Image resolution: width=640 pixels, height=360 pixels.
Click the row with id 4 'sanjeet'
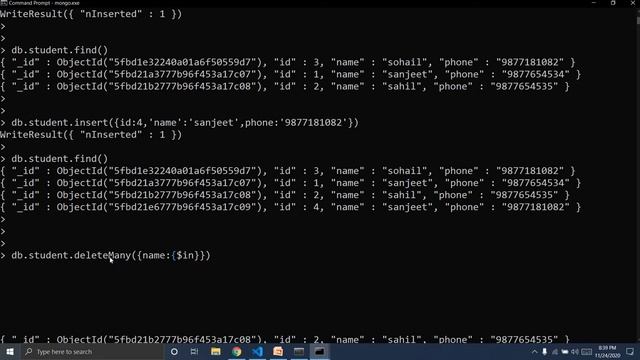pyautogui.click(x=291, y=207)
